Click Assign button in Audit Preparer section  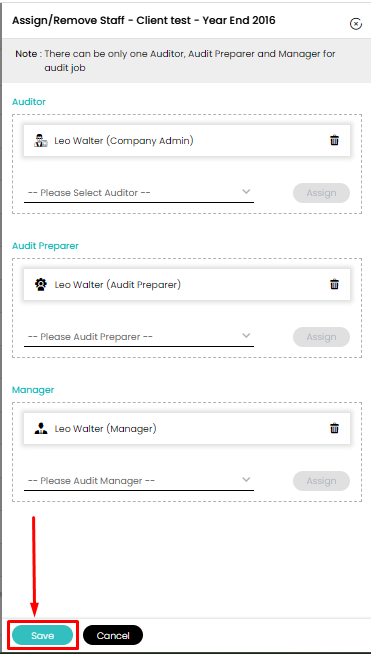pos(321,337)
